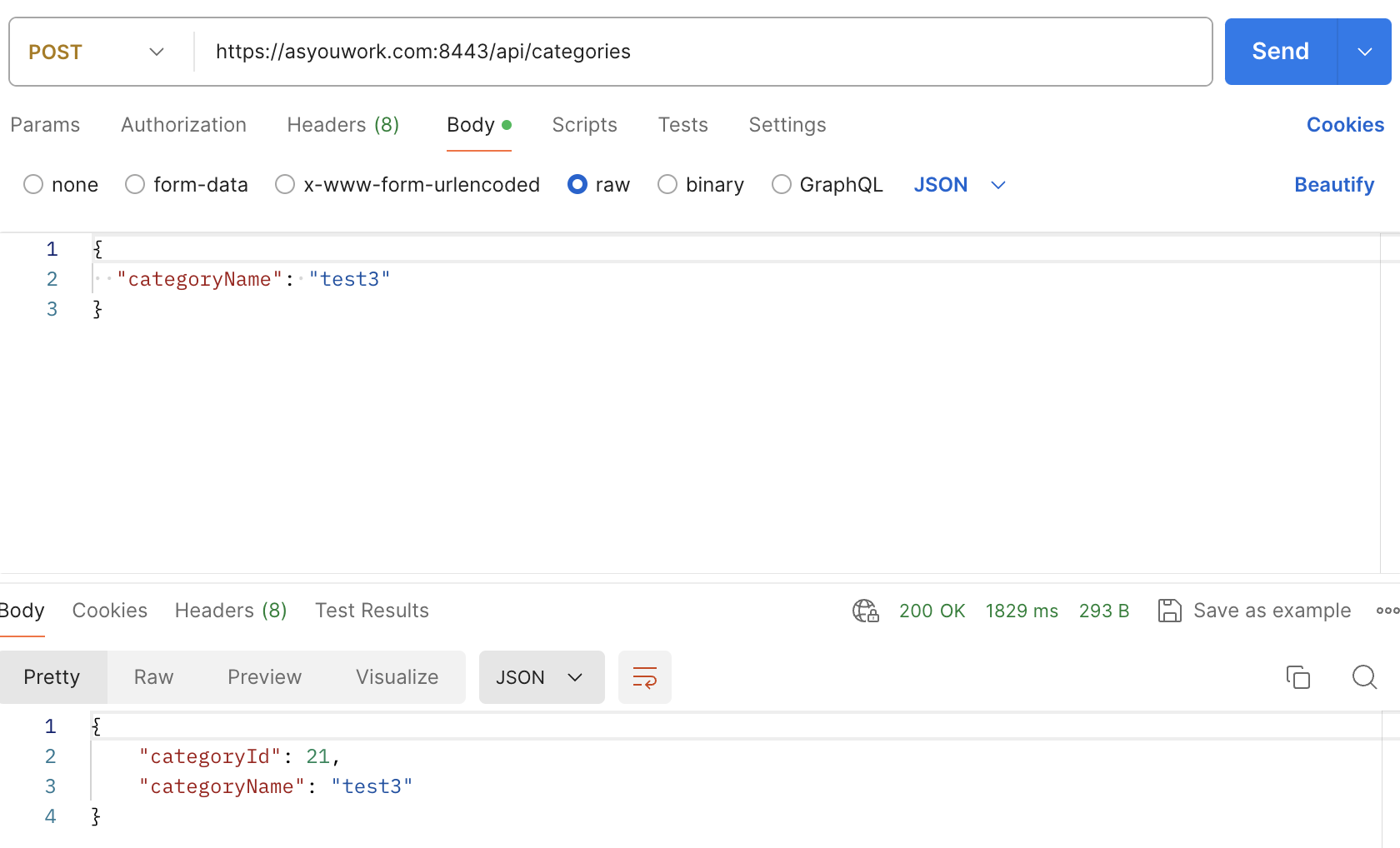Click the Beautify link
Image resolution: width=1400 pixels, height=848 pixels.
point(1334,185)
